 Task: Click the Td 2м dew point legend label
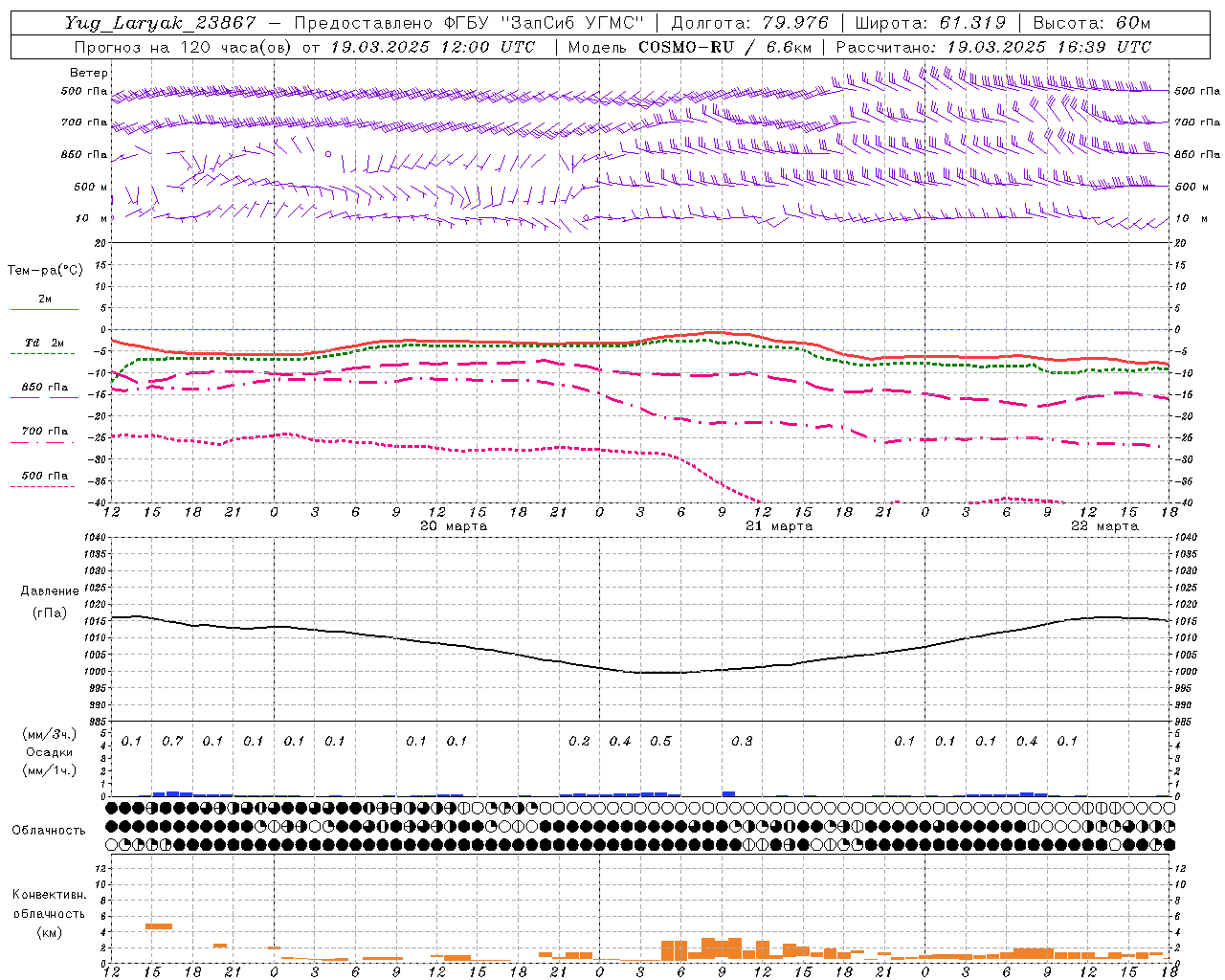tap(44, 343)
